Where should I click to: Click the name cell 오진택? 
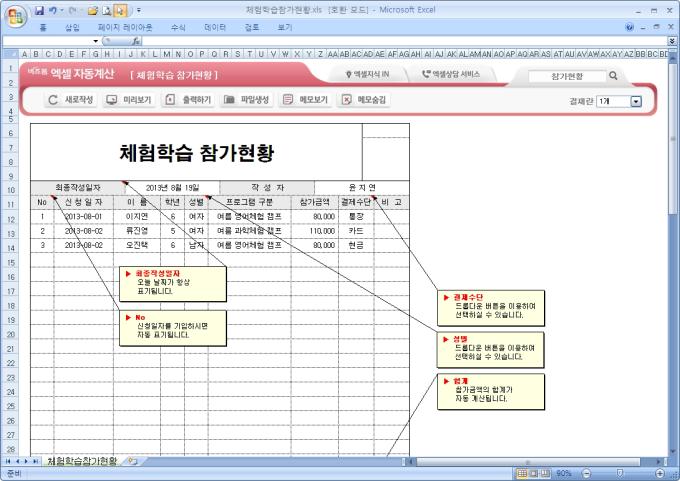point(137,245)
